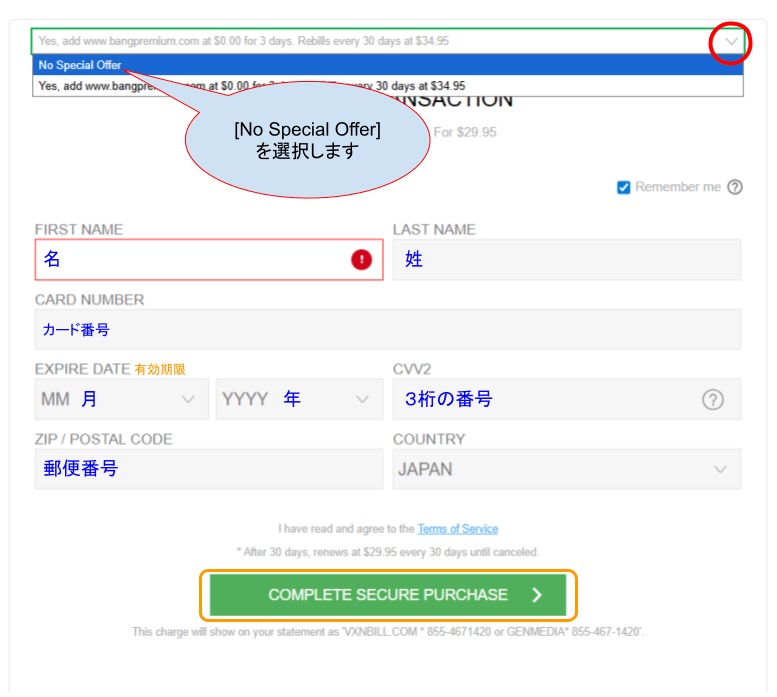
Task: Click the arrow icon on the purchase button
Action: click(x=537, y=595)
